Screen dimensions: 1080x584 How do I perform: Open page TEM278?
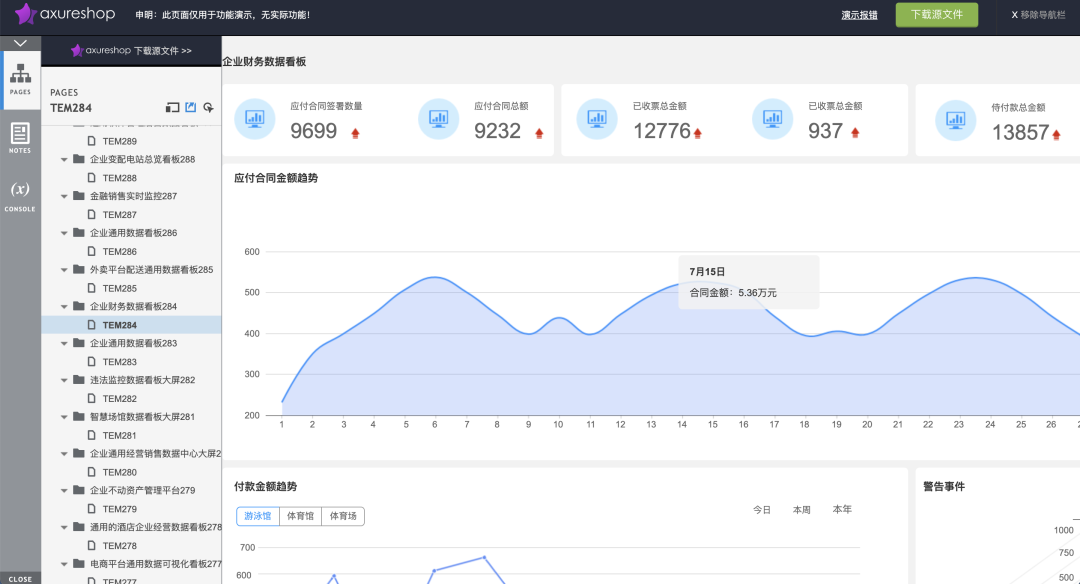pos(120,545)
